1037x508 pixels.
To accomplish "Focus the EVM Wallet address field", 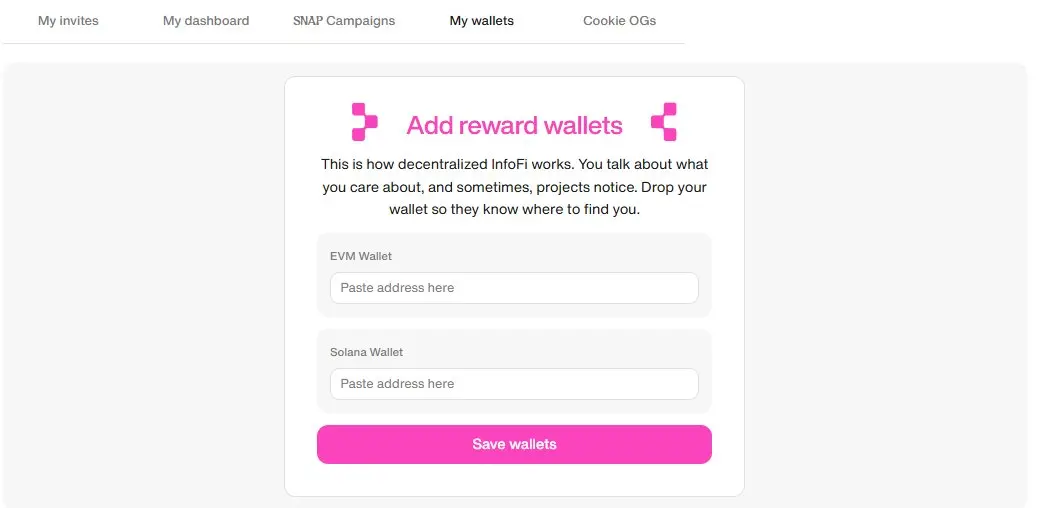I will (515, 288).
